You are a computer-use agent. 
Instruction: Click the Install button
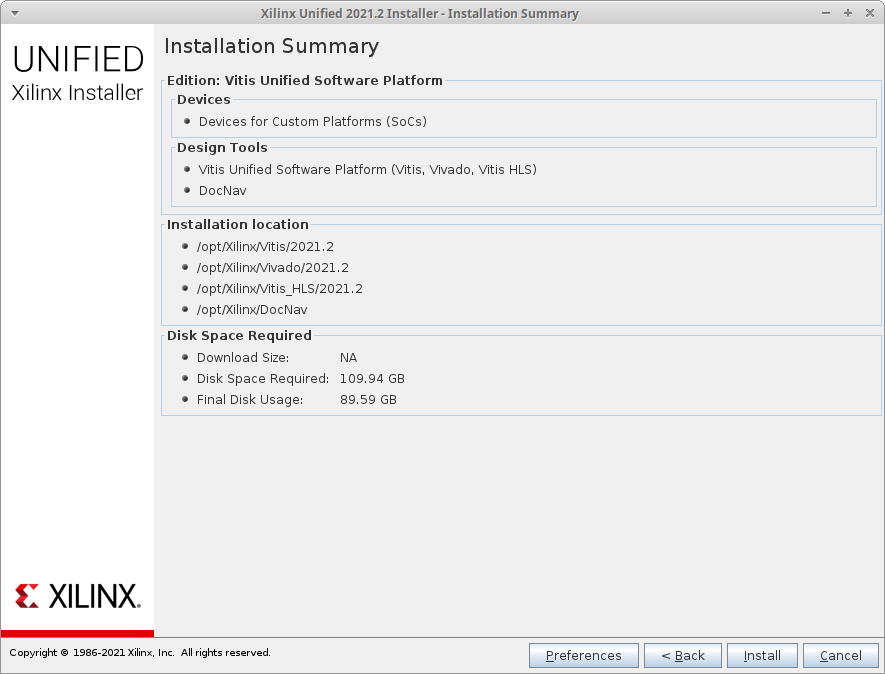tap(762, 656)
